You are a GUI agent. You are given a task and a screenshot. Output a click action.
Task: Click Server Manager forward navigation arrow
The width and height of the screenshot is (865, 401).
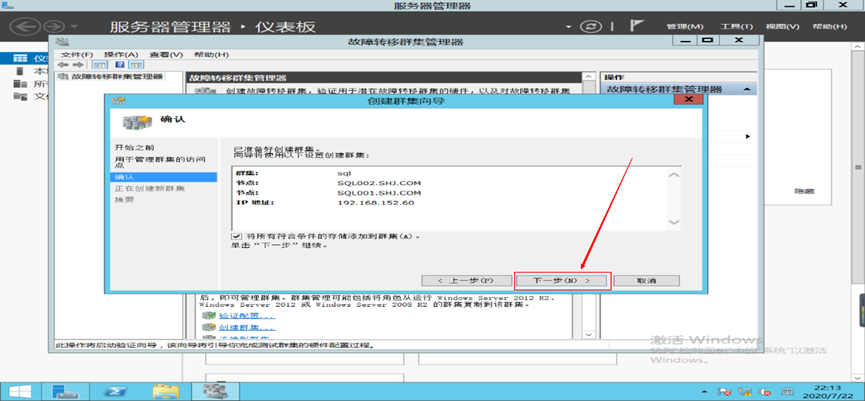pyautogui.click(x=55, y=26)
